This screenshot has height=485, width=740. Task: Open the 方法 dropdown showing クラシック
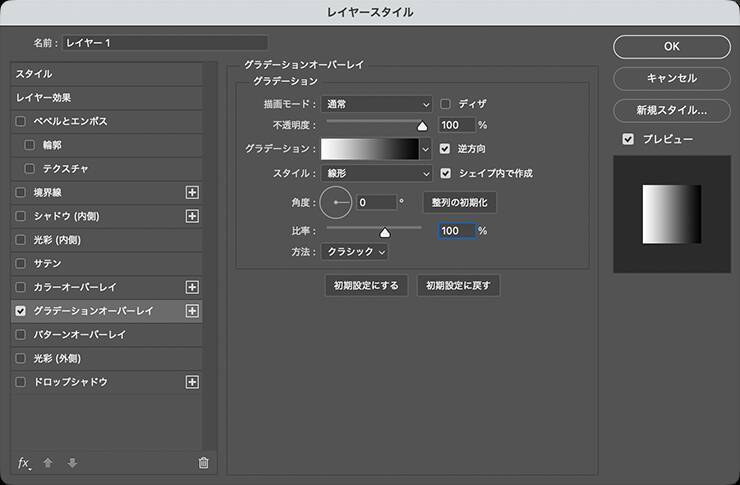[x=355, y=251]
